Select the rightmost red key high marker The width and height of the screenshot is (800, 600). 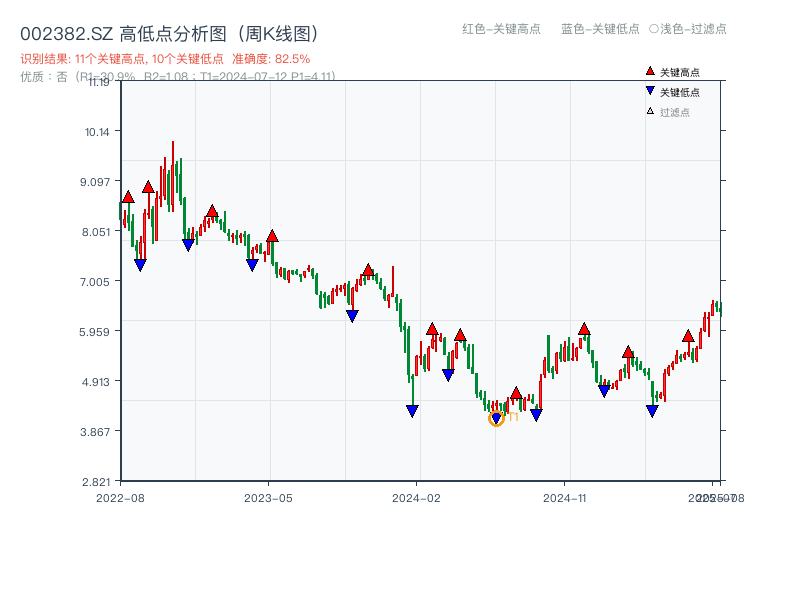point(688,336)
